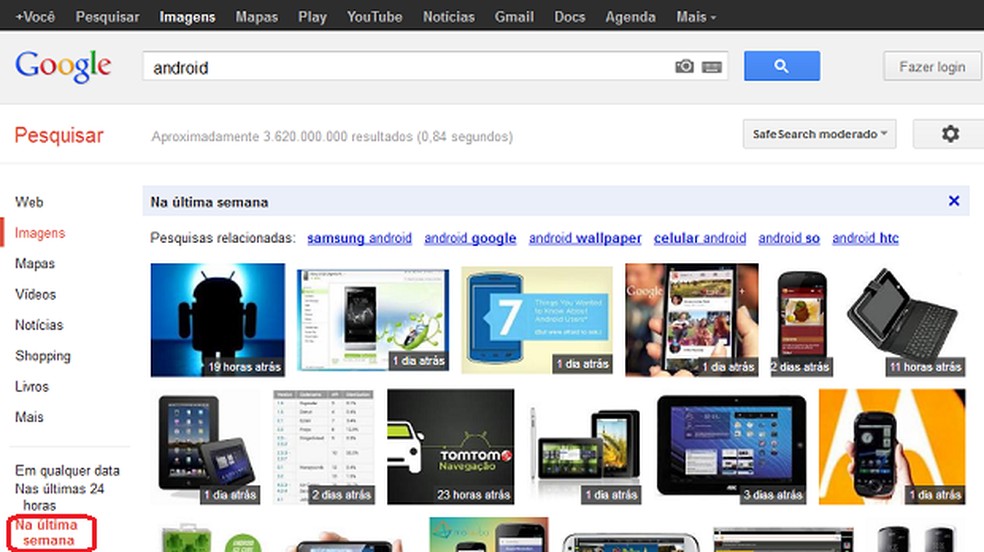
Task: Open the on-screen keyboard icon
Action: 712,66
